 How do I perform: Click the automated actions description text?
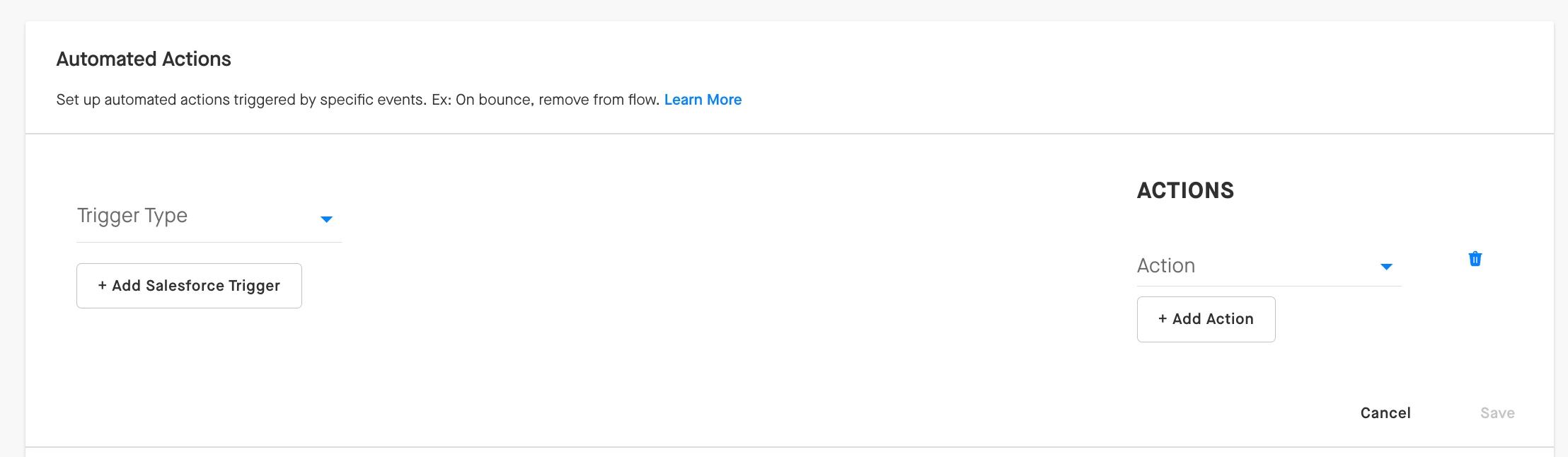[x=358, y=100]
